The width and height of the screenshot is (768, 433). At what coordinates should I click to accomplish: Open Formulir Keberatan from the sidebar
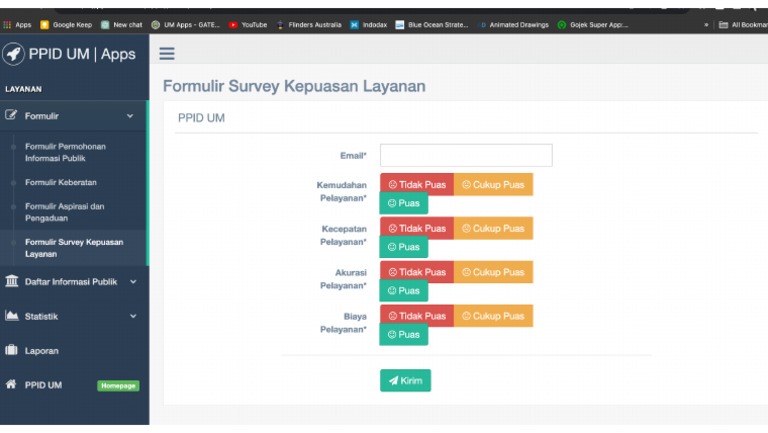point(60,183)
